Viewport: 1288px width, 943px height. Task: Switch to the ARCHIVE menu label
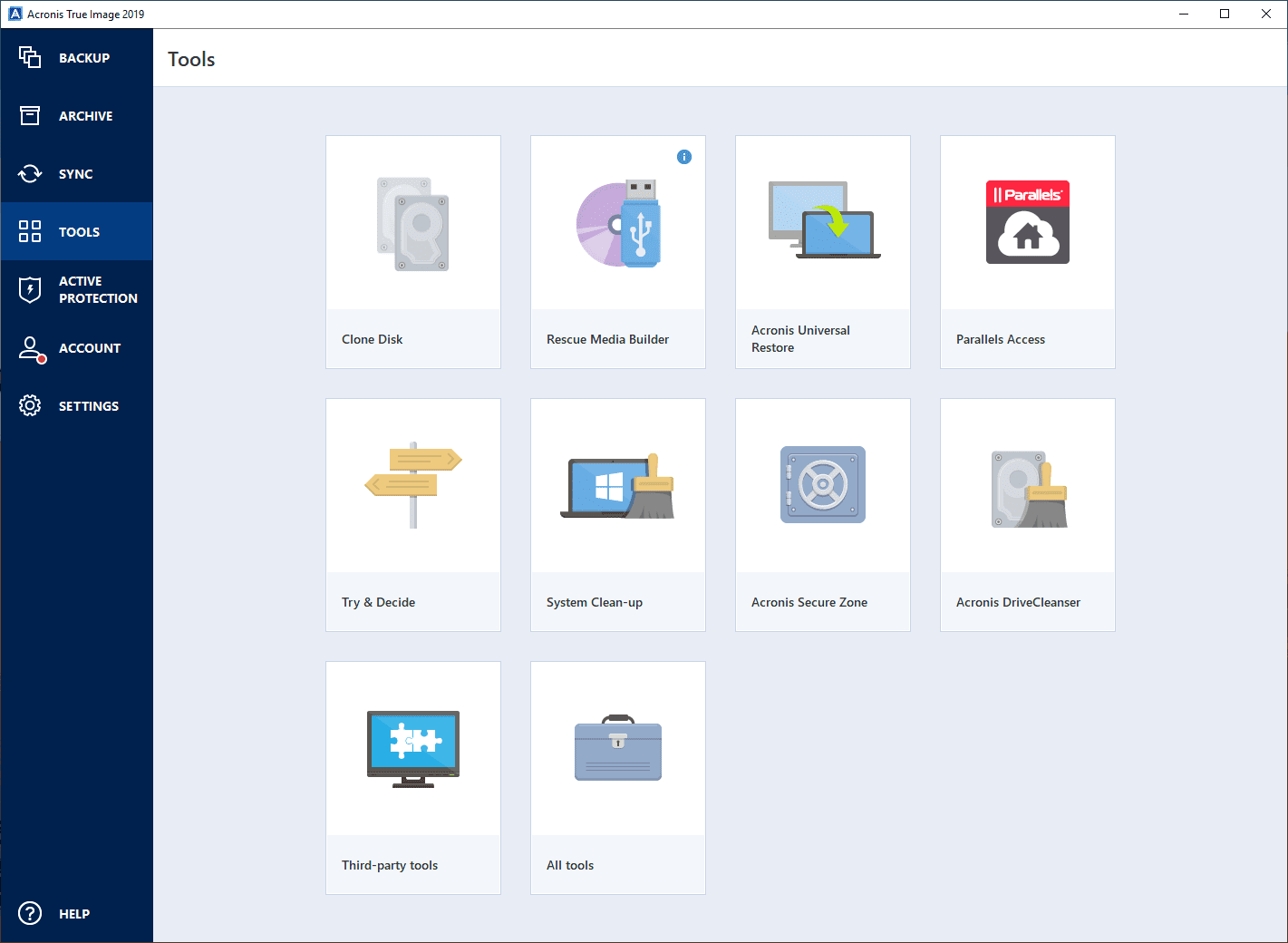86,116
